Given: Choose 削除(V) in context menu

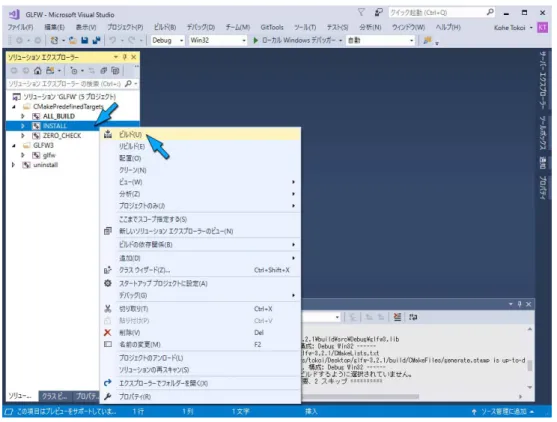Looking at the screenshot, I should point(200,332).
